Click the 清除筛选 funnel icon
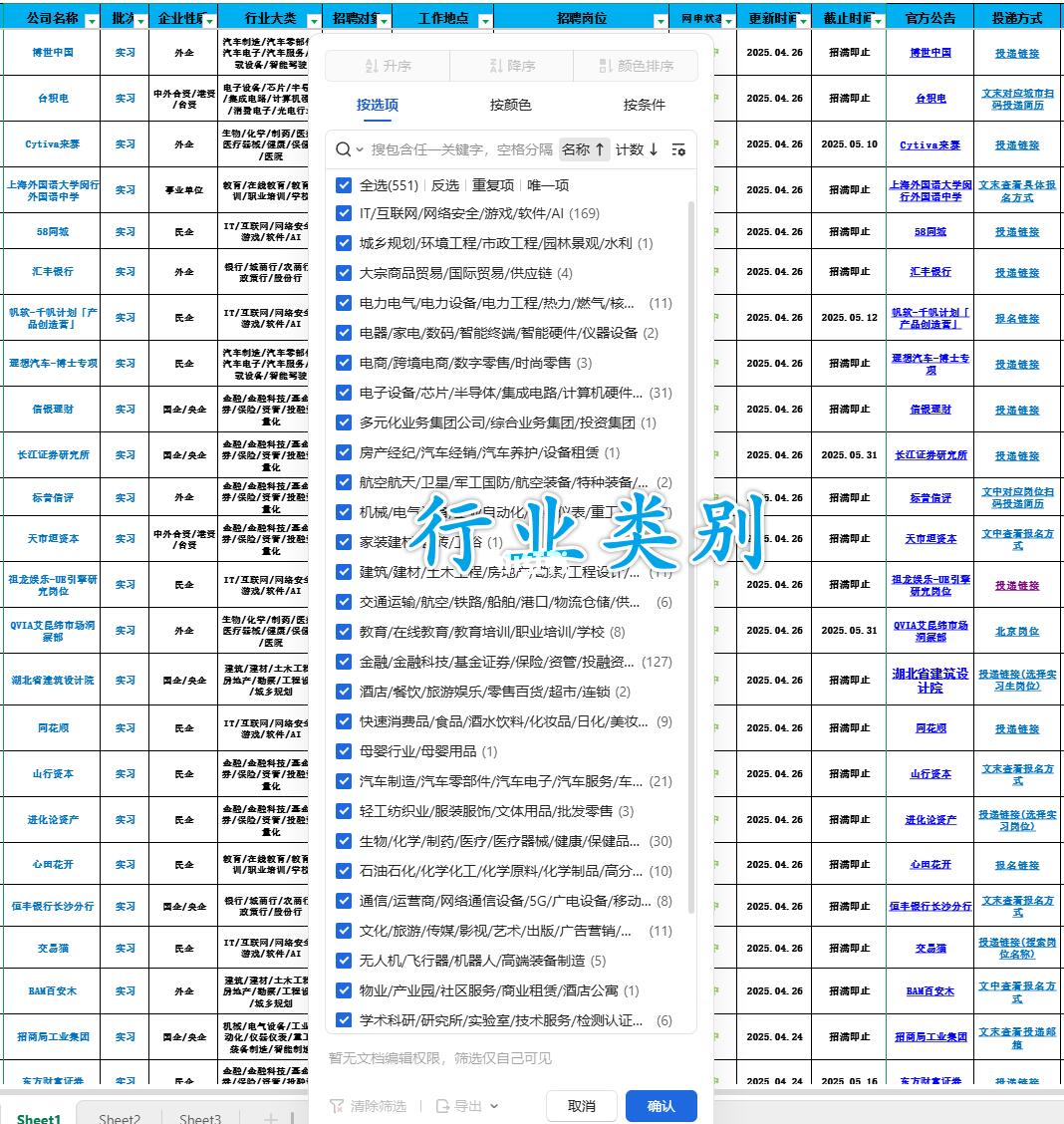 pos(337,1105)
